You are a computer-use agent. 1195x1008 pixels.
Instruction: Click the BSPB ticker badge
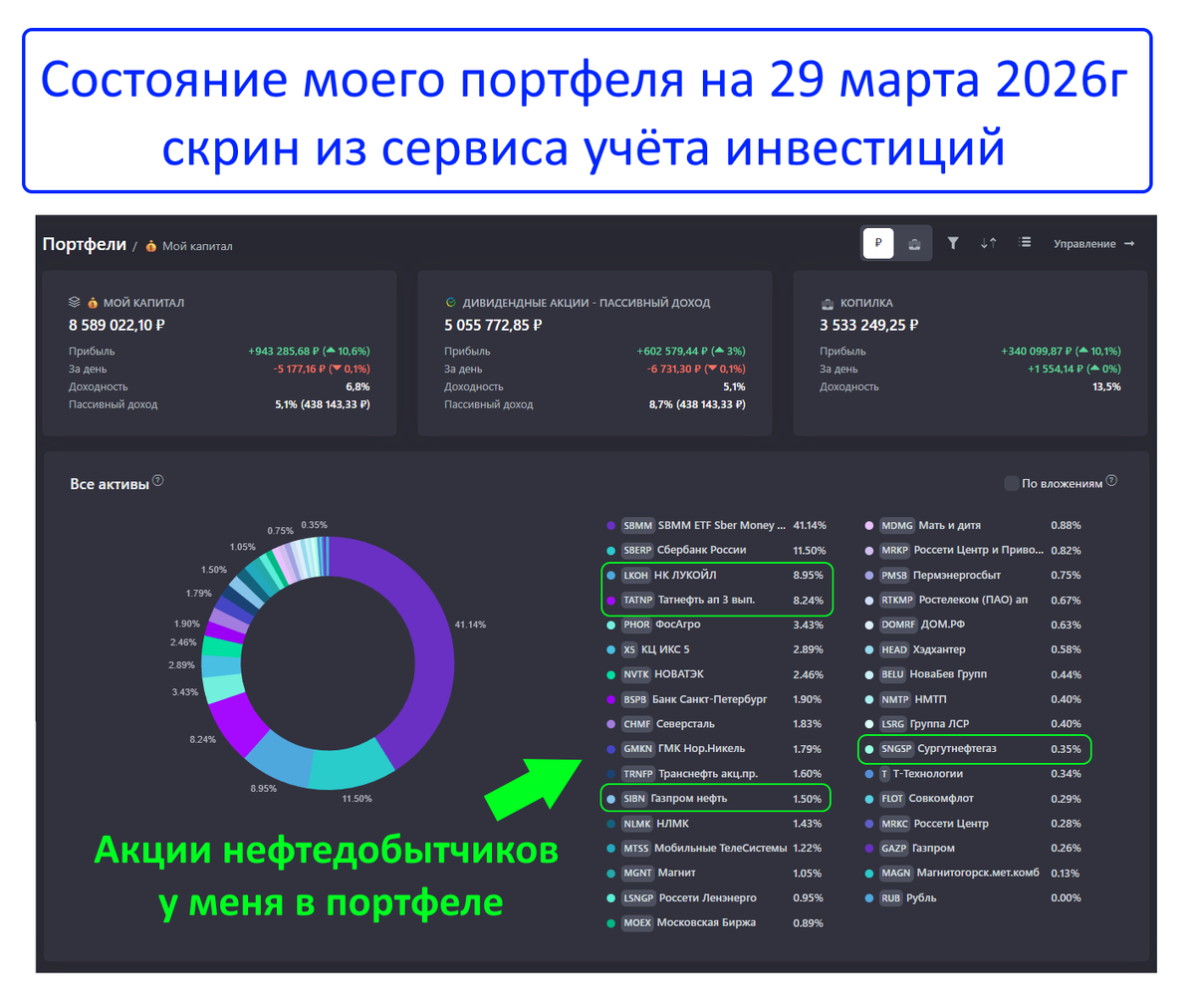point(635,699)
